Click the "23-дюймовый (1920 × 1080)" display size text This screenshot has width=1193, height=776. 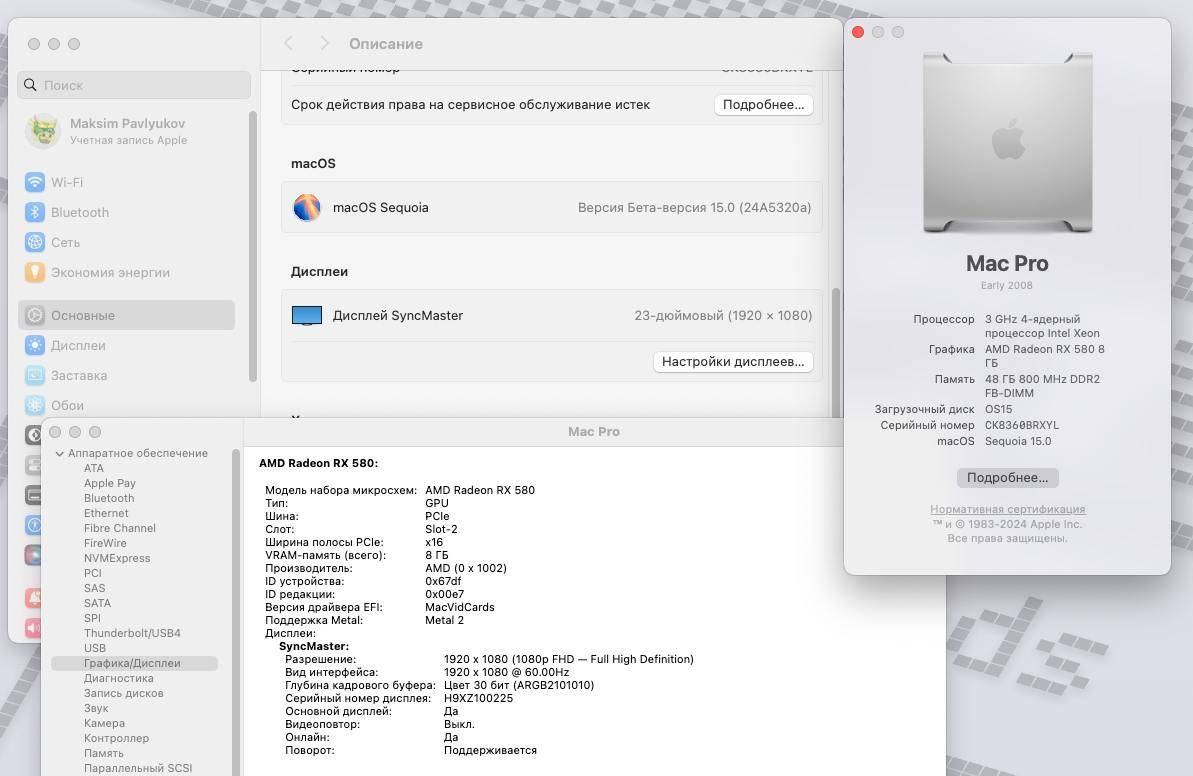pyautogui.click(x=723, y=315)
